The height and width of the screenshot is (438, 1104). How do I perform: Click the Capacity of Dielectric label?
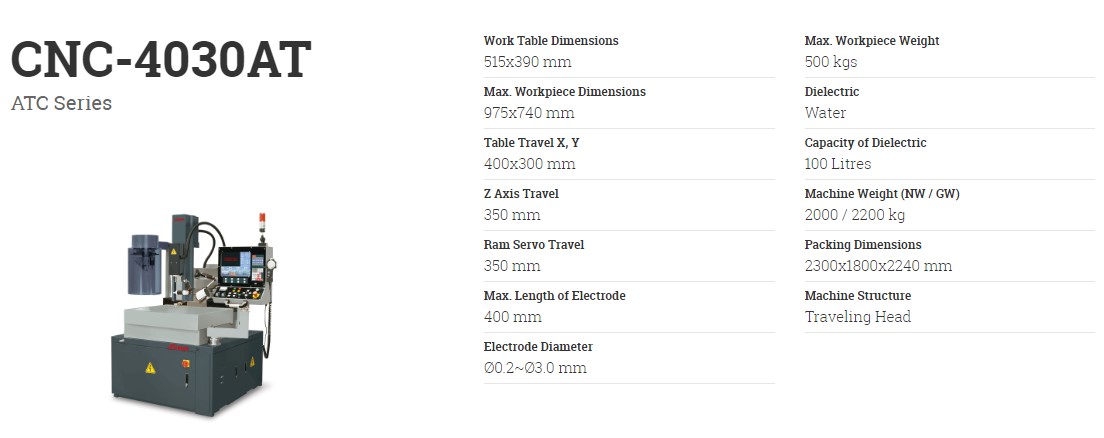865,143
